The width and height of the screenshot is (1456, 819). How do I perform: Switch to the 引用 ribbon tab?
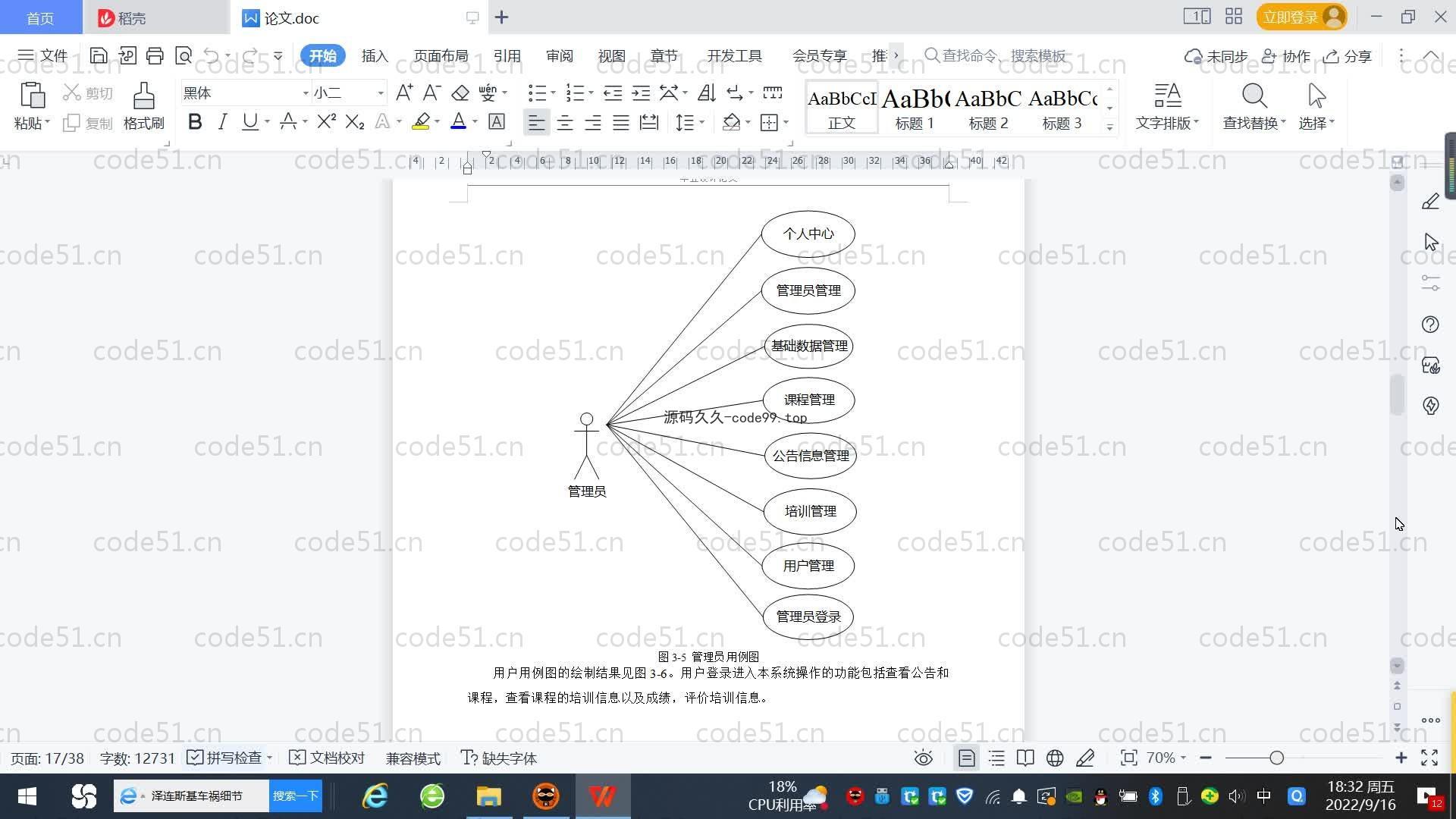(507, 55)
